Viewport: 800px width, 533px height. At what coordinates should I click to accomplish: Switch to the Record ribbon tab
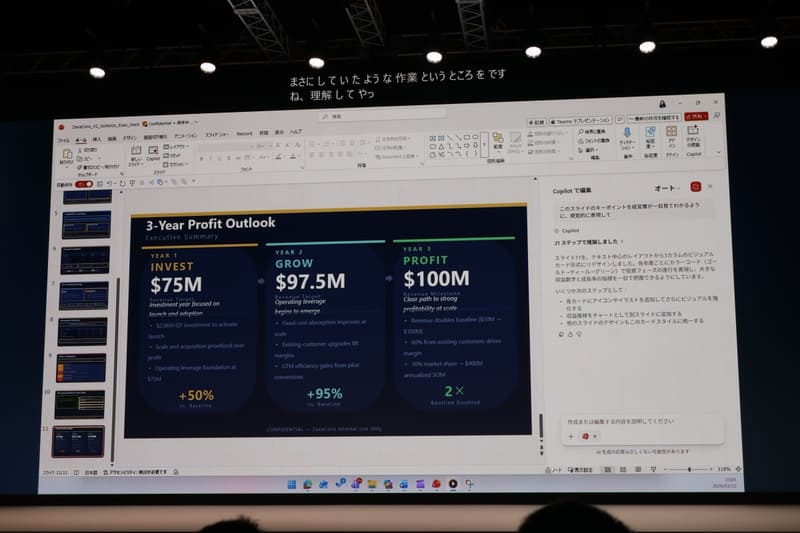244,134
